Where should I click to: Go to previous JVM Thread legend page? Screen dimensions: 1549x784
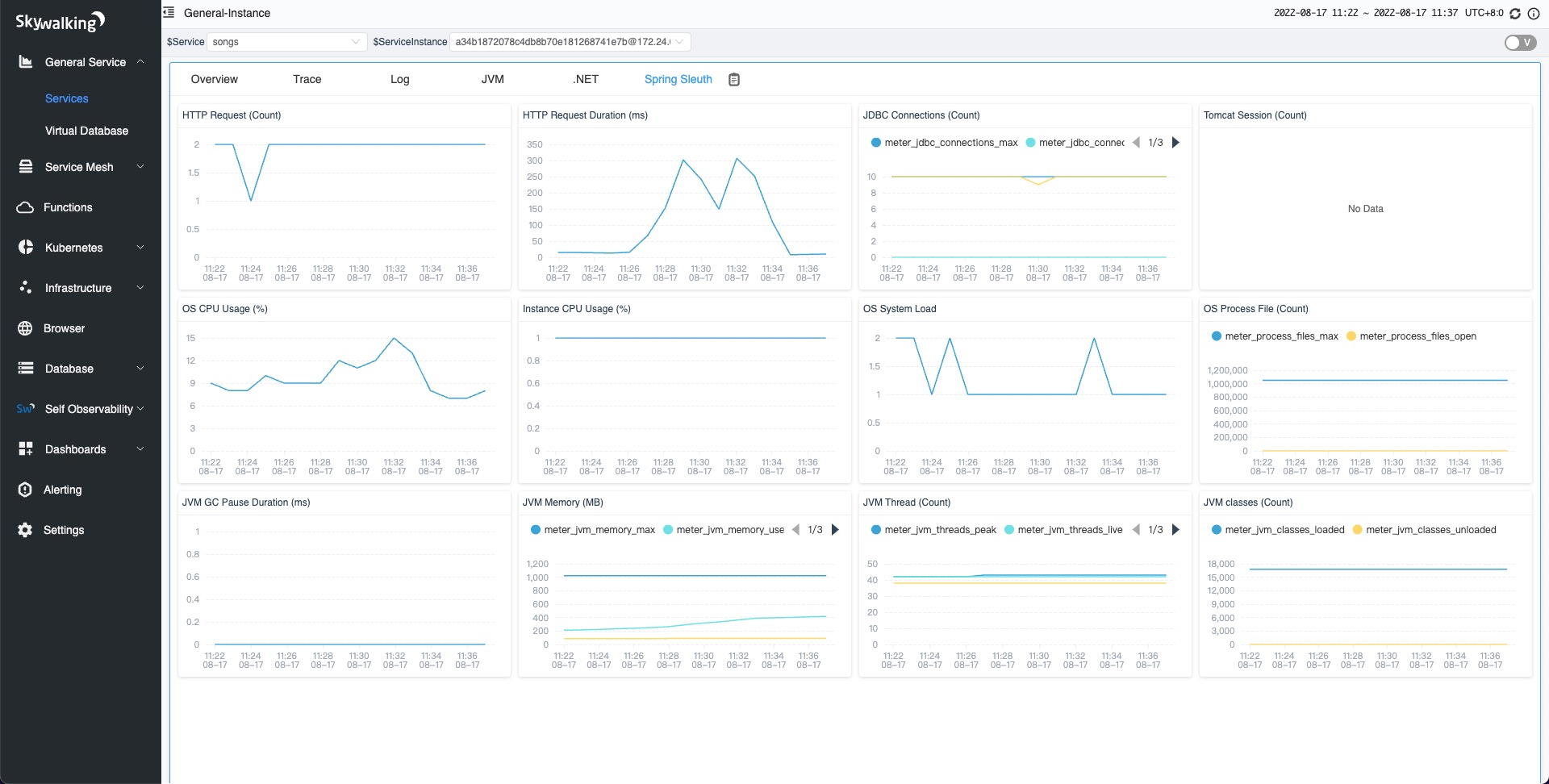1136,530
